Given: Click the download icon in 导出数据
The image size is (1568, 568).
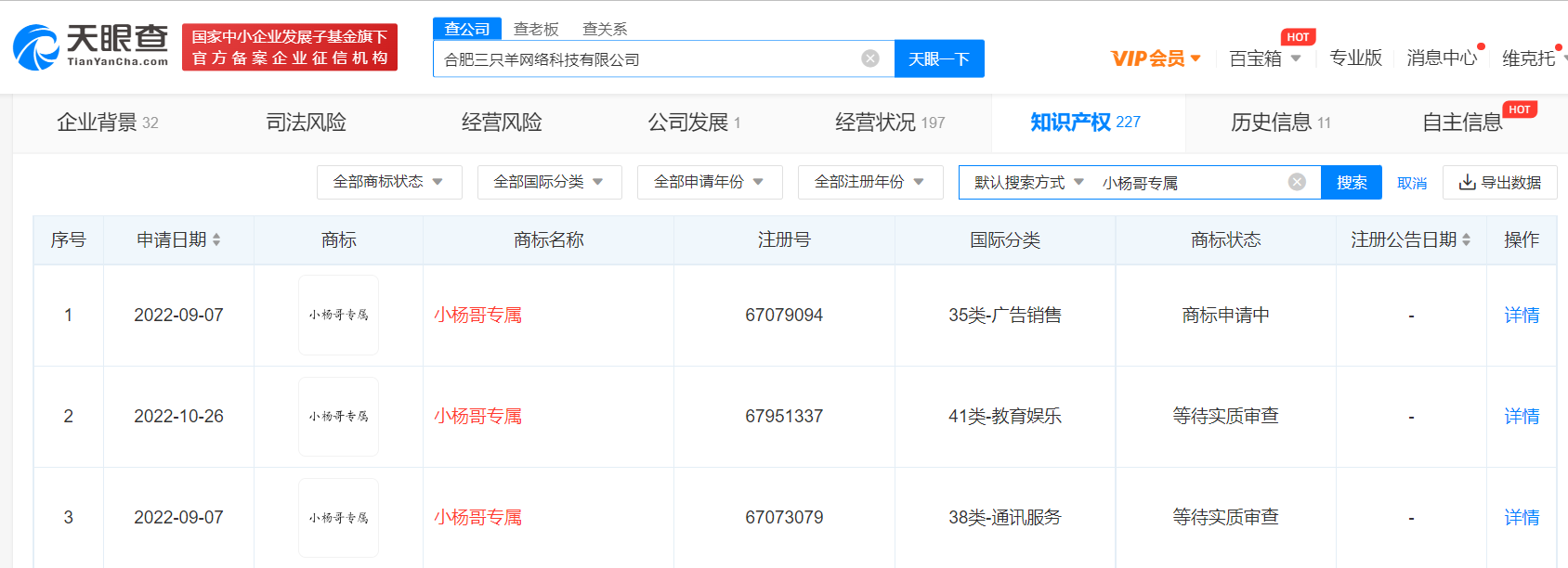Looking at the screenshot, I should tap(1467, 182).
